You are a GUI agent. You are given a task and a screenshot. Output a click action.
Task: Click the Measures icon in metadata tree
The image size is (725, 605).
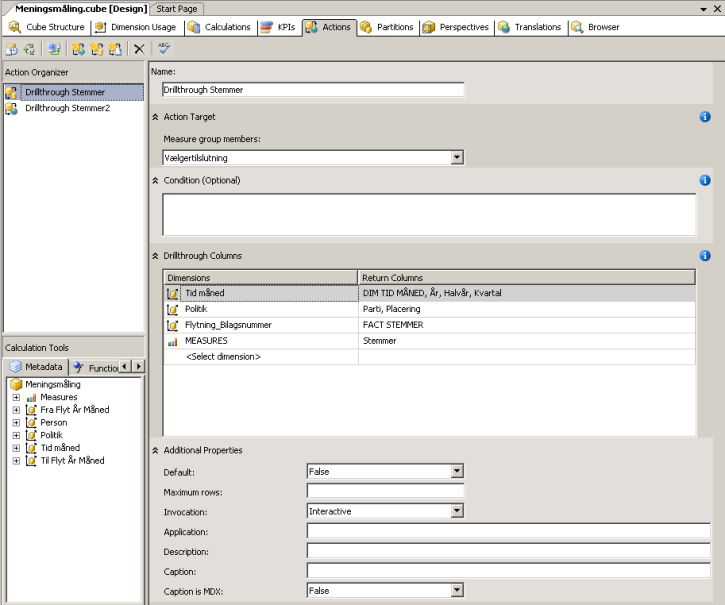[x=31, y=397]
